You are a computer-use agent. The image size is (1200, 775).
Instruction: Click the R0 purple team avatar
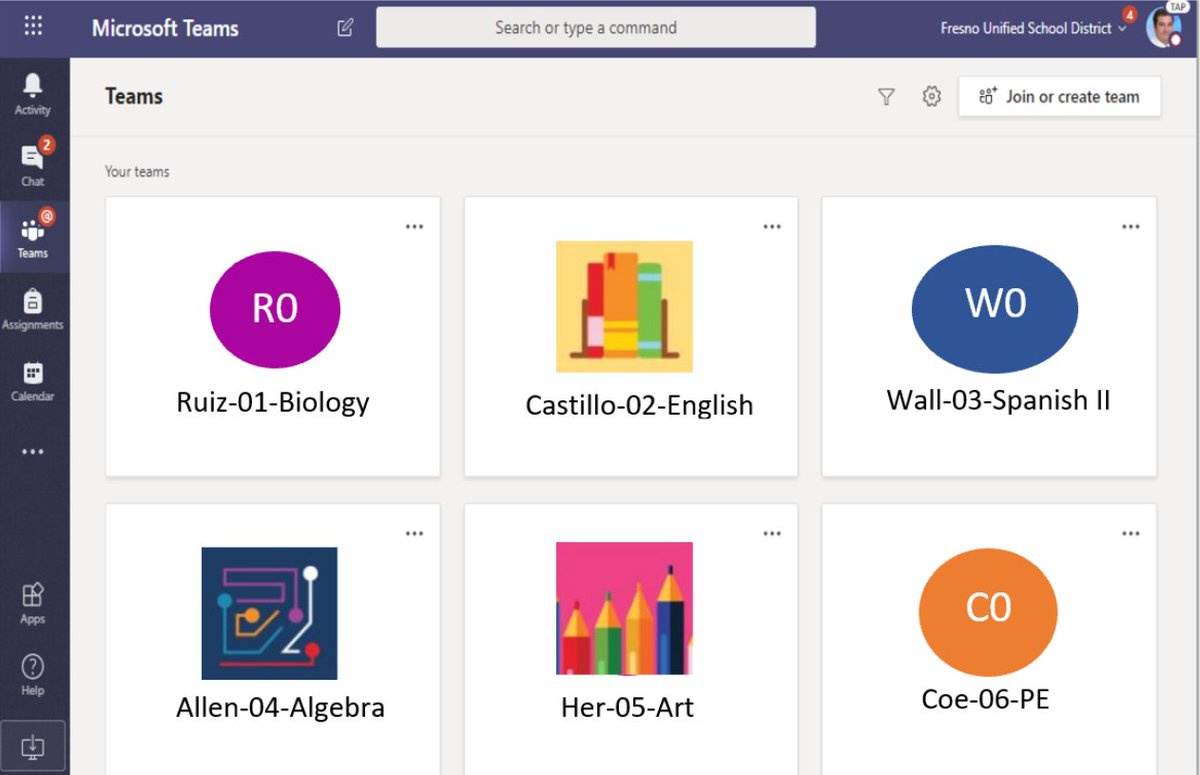coord(275,309)
